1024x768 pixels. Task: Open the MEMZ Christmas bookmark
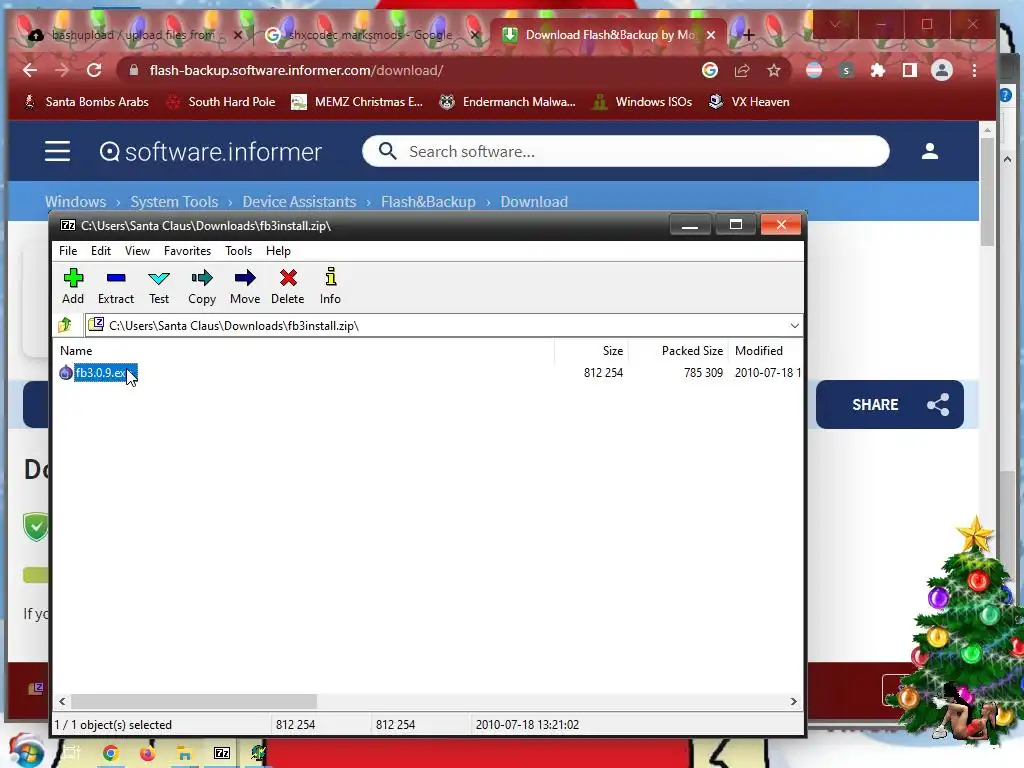tap(357, 102)
